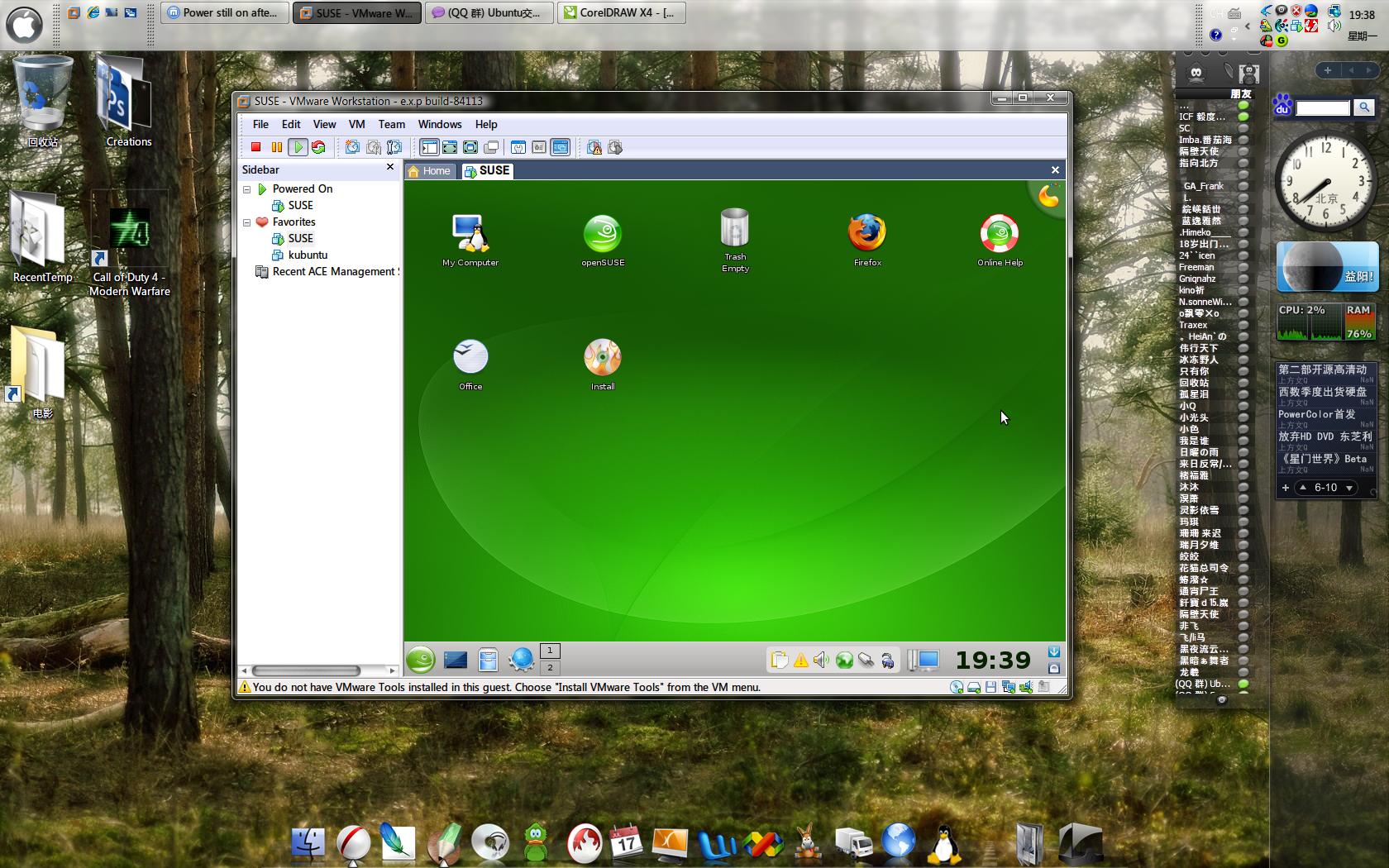Power off the VM with red stop button
The height and width of the screenshot is (868, 1389).
[x=256, y=147]
